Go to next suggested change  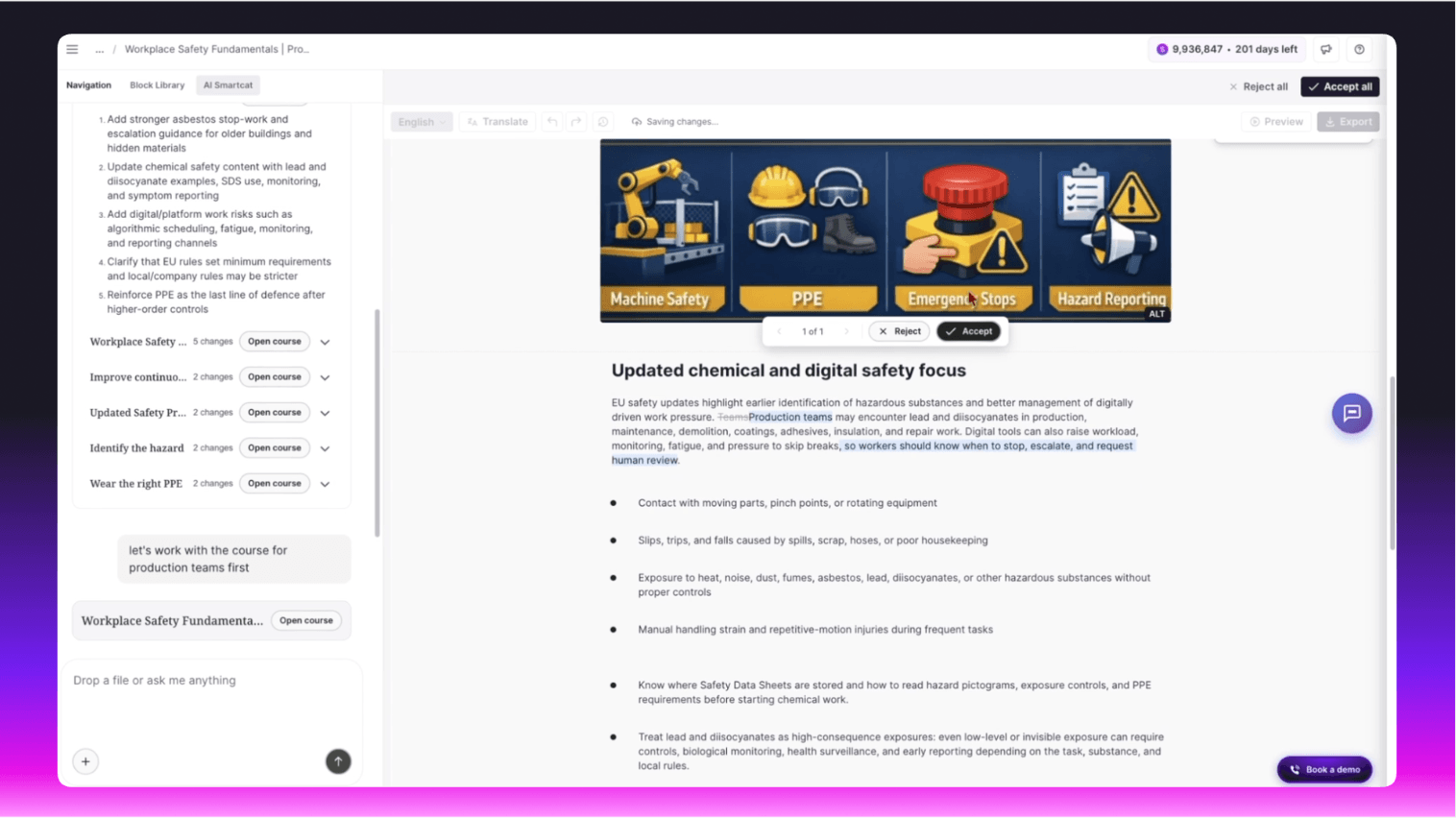click(846, 331)
